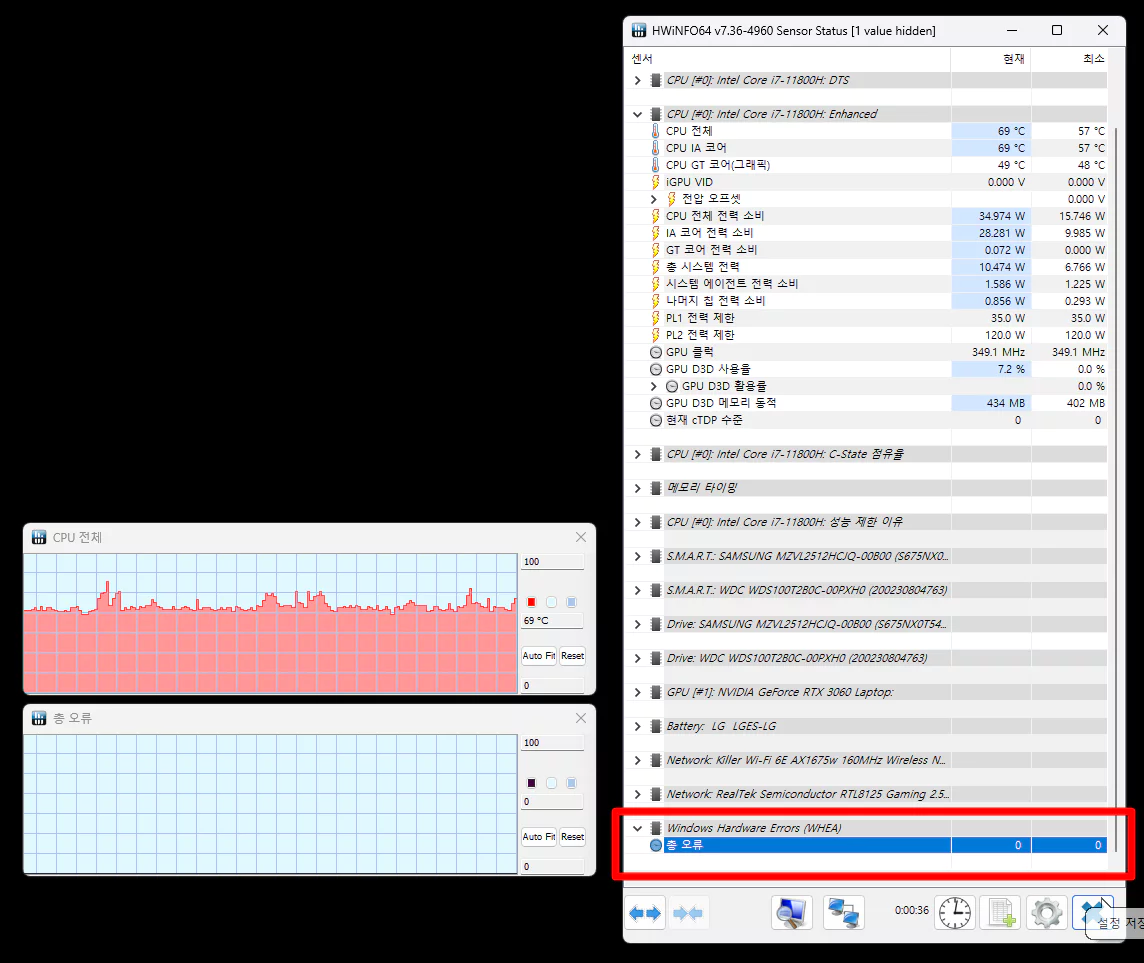This screenshot has height=963, width=1144.
Task: Expand the GPU D3D 활용률 sub-item
Action: click(654, 386)
